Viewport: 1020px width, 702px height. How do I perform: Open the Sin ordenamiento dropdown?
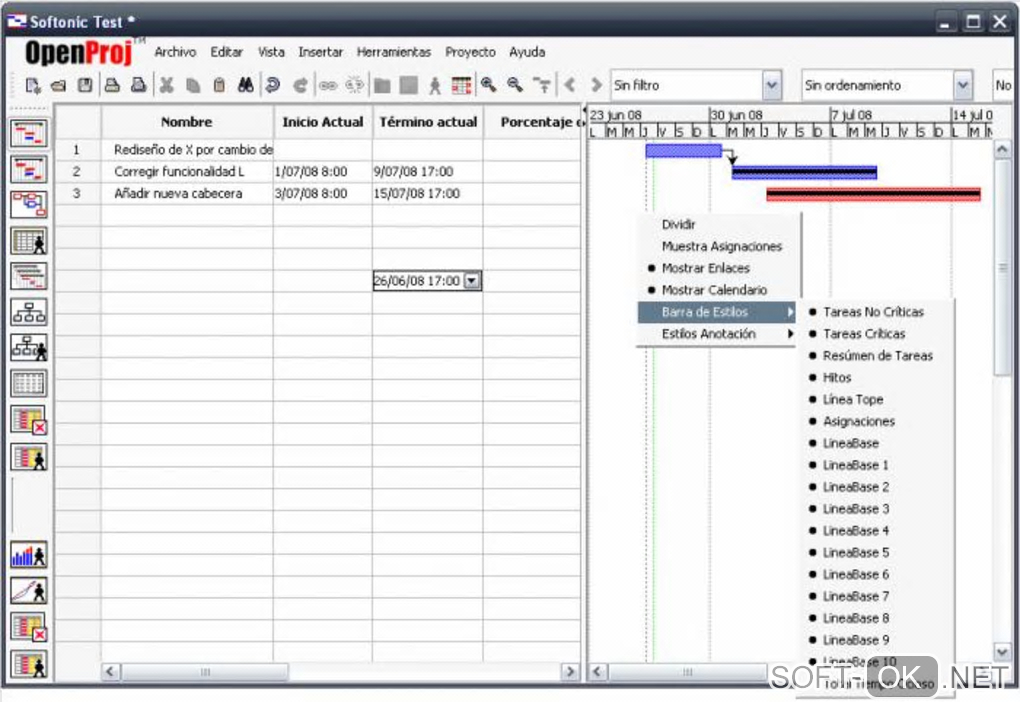pyautogui.click(x=963, y=85)
